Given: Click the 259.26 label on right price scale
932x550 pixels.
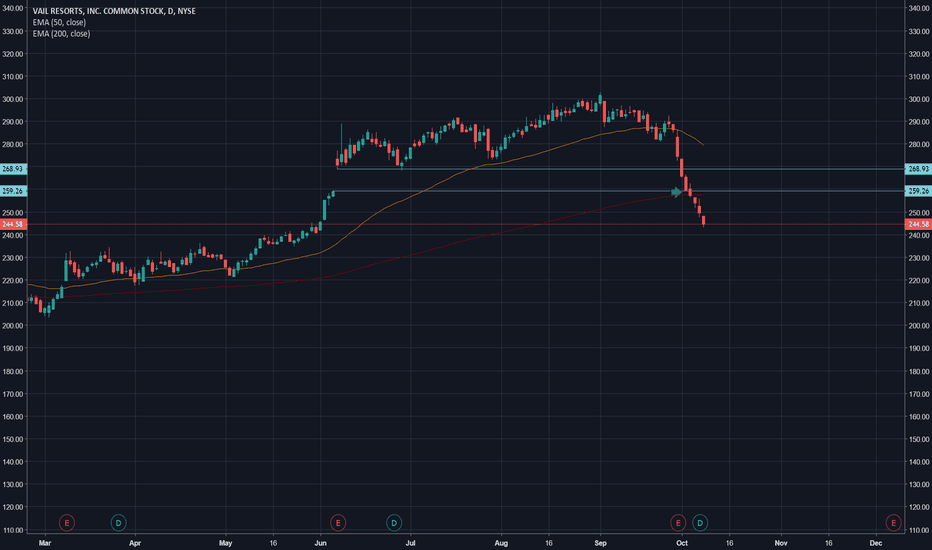Looking at the screenshot, I should click(x=918, y=191).
